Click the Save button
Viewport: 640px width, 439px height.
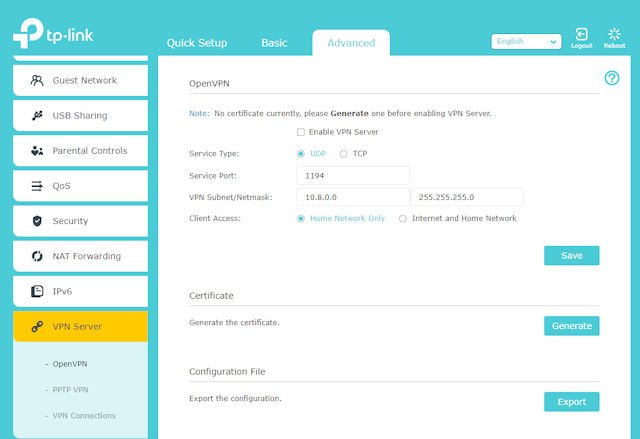coord(571,255)
